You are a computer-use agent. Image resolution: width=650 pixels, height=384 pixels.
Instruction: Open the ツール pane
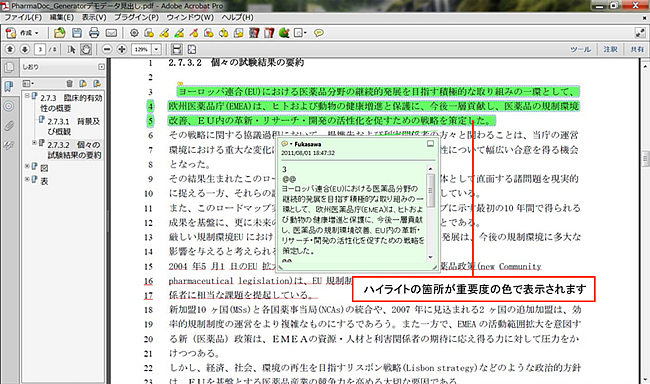(x=580, y=49)
